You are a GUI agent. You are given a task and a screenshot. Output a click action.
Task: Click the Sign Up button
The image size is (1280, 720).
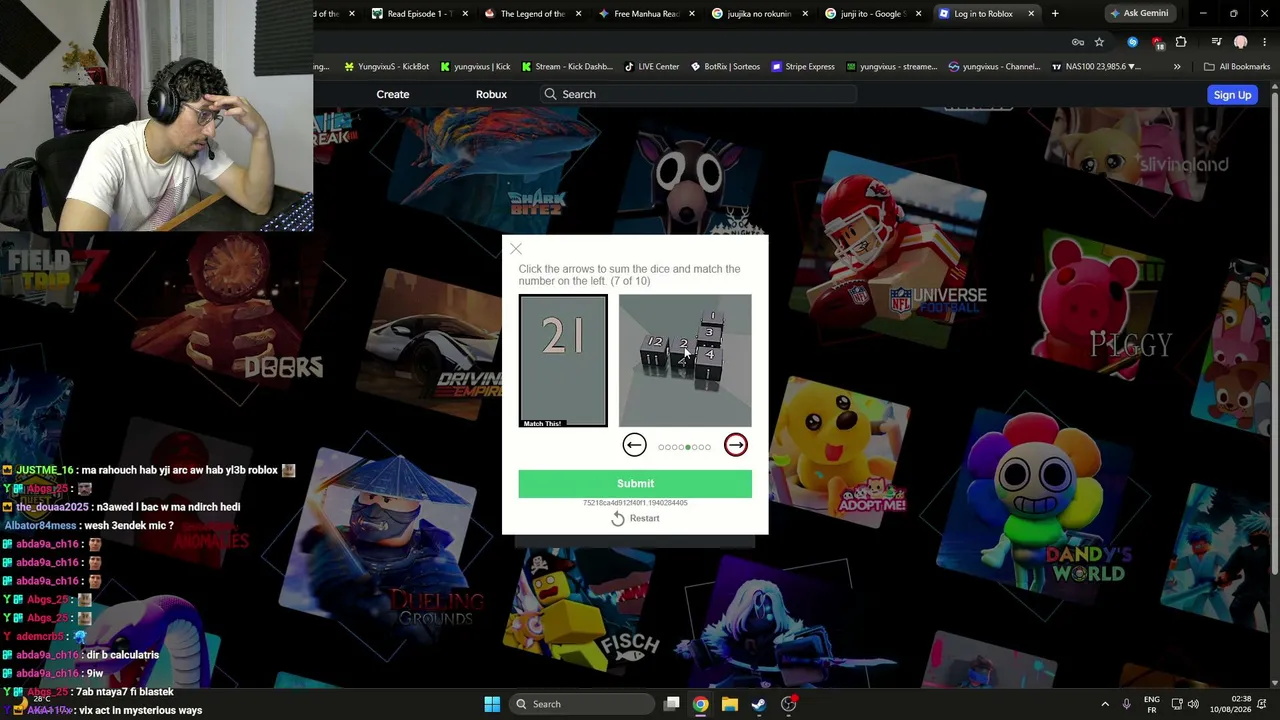click(1232, 95)
